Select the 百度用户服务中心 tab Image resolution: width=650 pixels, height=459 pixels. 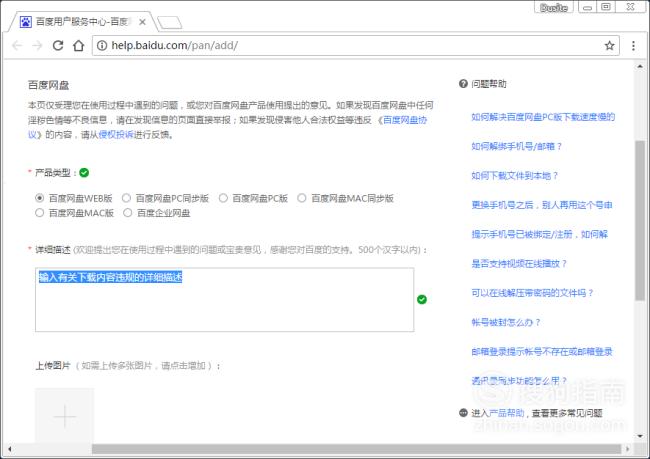(83, 22)
